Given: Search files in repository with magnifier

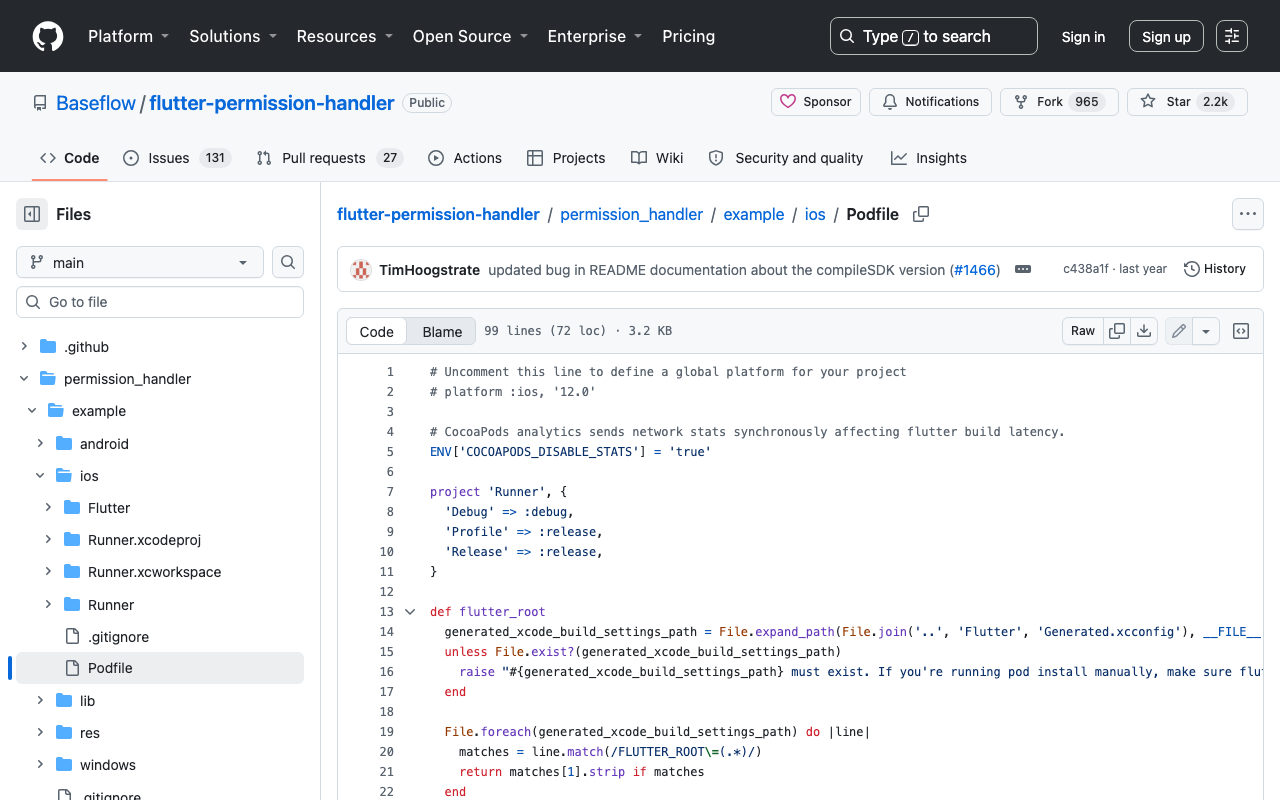Looking at the screenshot, I should click(288, 262).
